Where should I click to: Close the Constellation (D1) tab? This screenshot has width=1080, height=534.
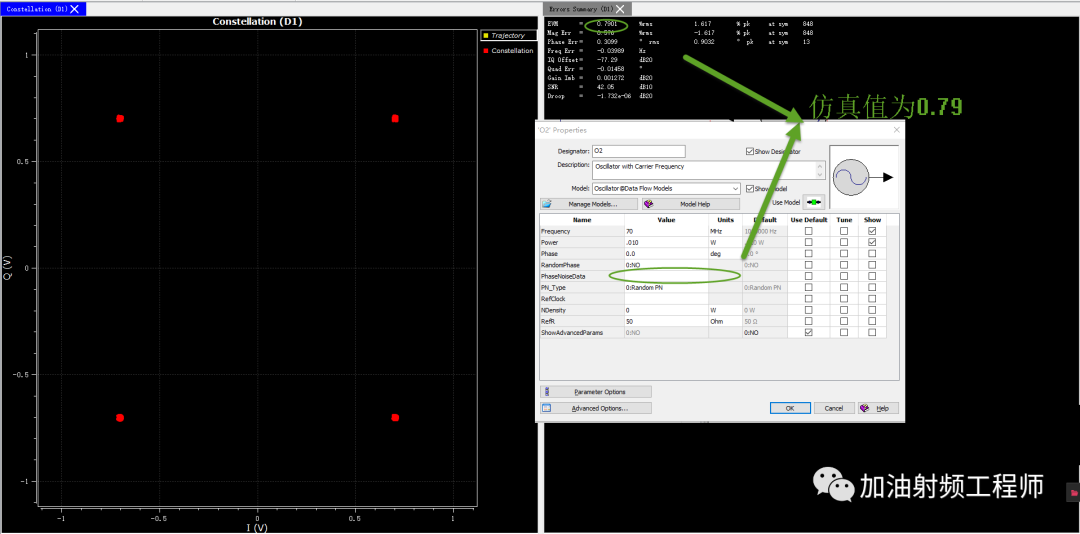(x=75, y=8)
